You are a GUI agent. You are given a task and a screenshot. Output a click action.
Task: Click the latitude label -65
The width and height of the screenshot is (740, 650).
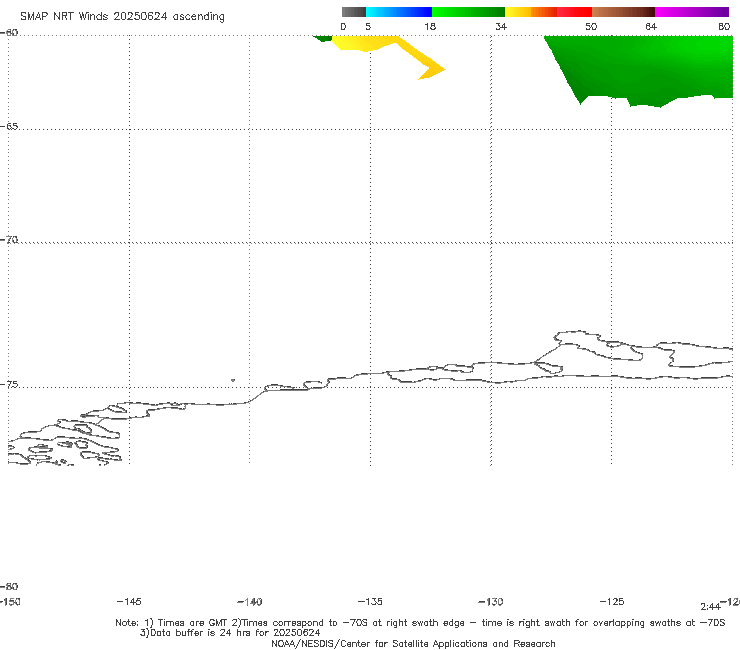point(9,127)
